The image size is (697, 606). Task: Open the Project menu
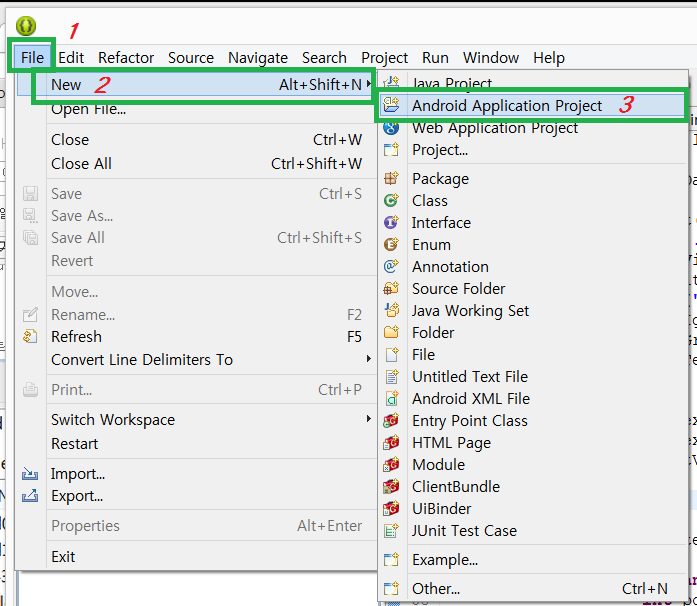(x=385, y=57)
